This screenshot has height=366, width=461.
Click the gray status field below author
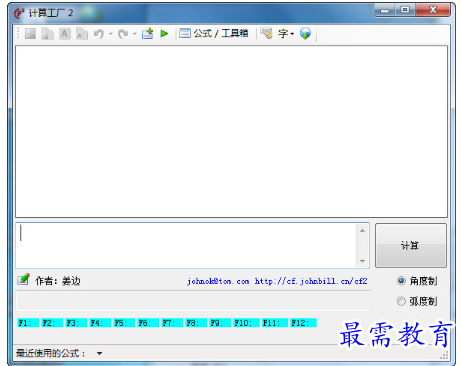pos(193,300)
